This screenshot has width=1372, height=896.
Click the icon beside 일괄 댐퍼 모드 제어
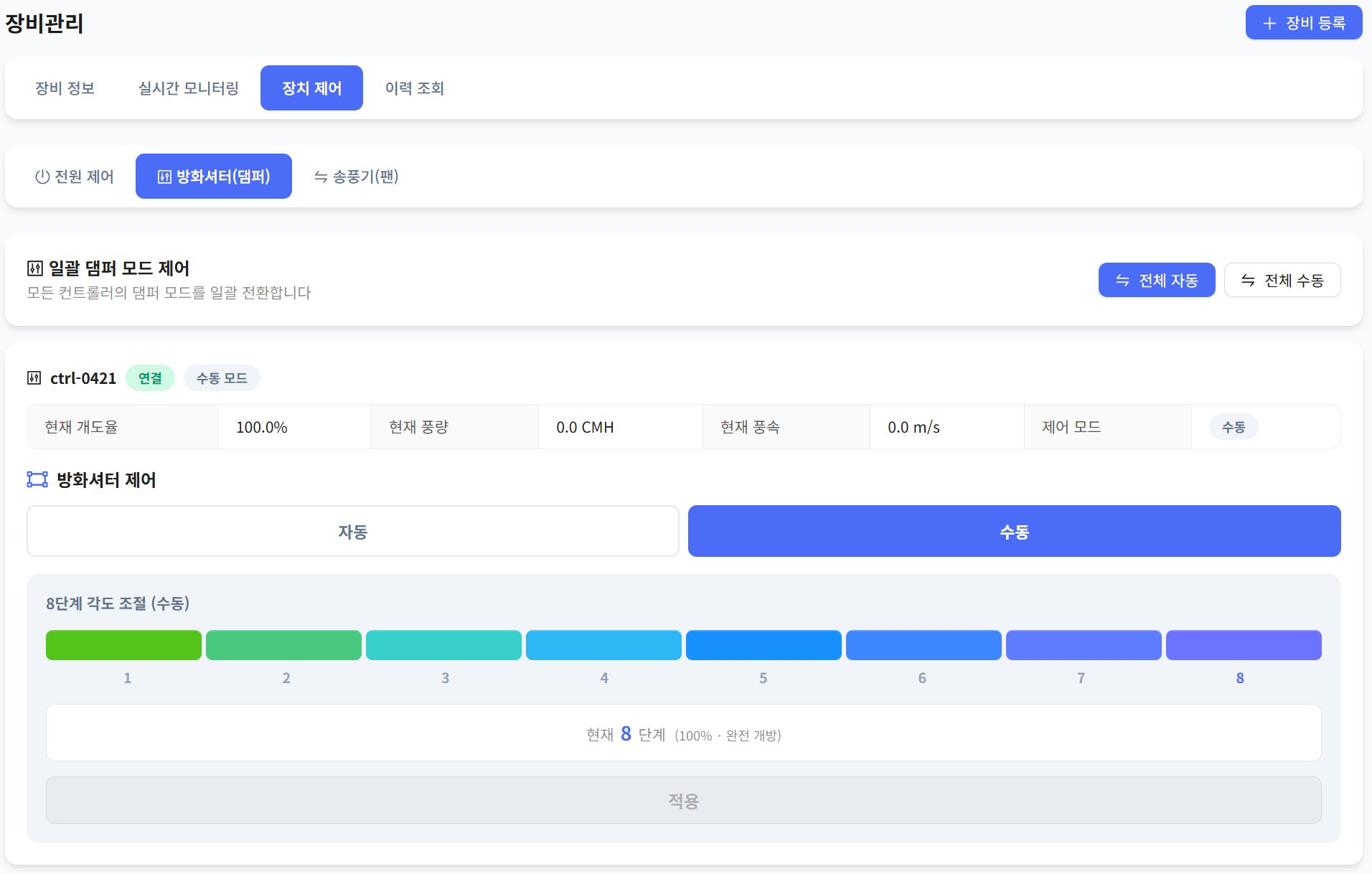click(35, 268)
